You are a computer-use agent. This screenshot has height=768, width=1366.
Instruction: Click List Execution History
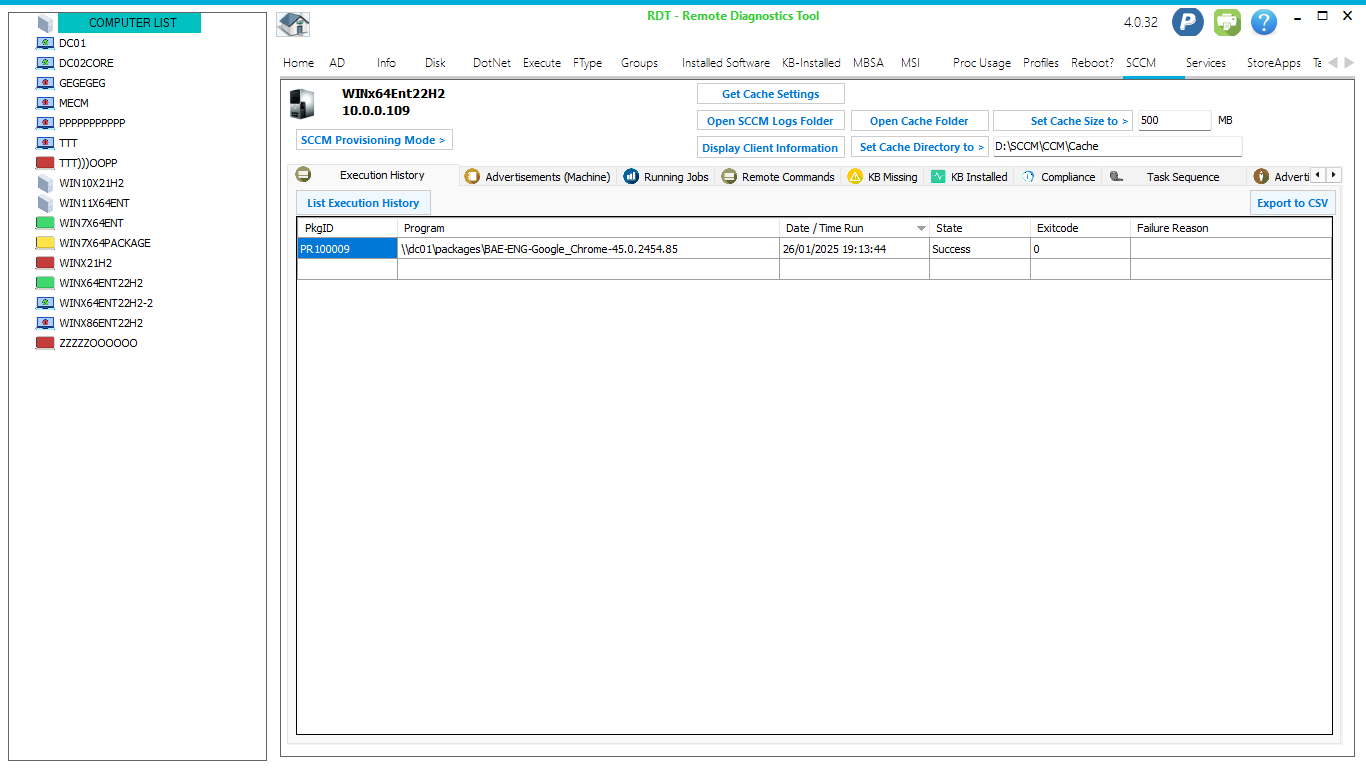tap(363, 203)
